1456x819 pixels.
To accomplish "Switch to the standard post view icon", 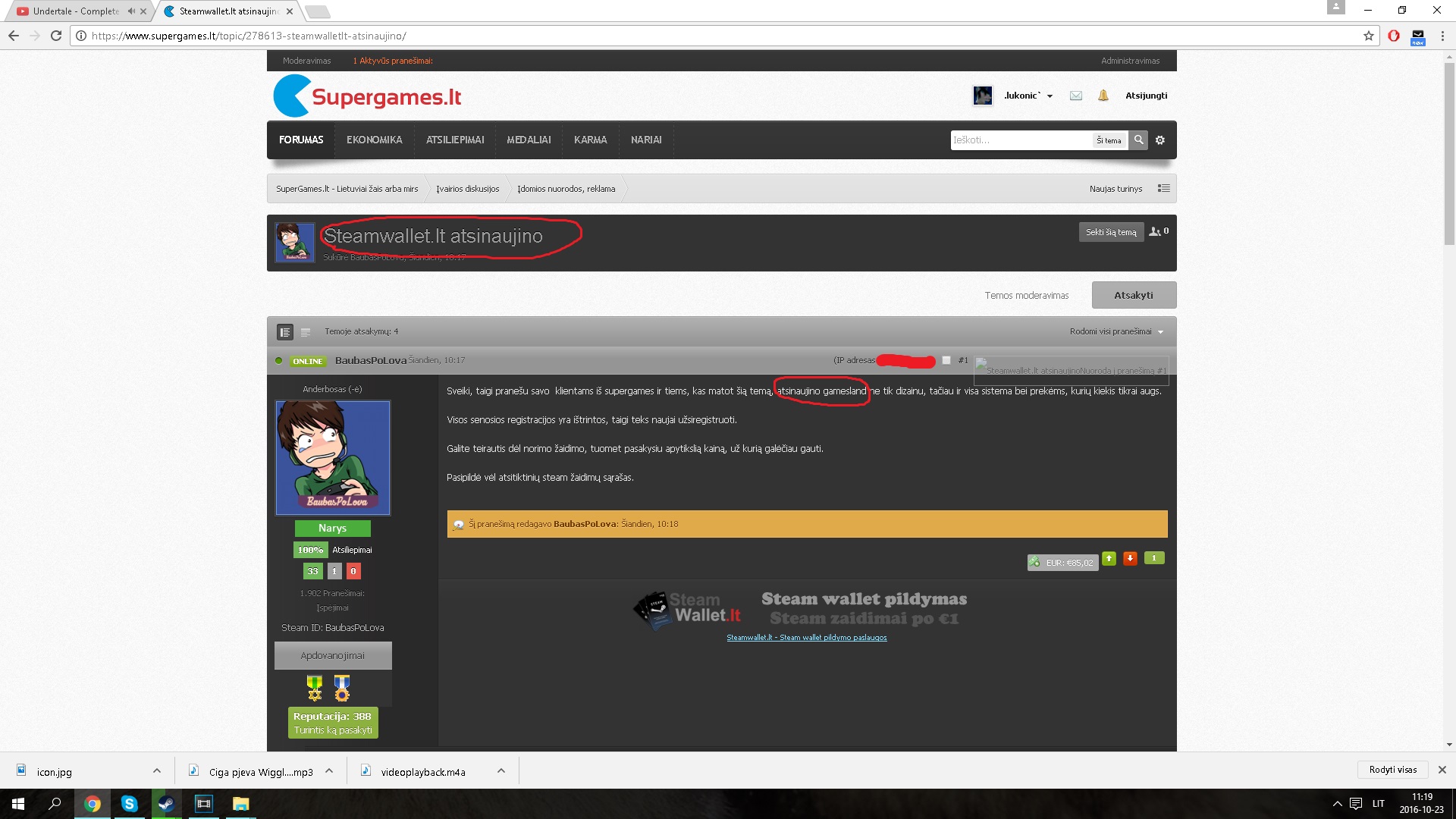I will point(285,332).
